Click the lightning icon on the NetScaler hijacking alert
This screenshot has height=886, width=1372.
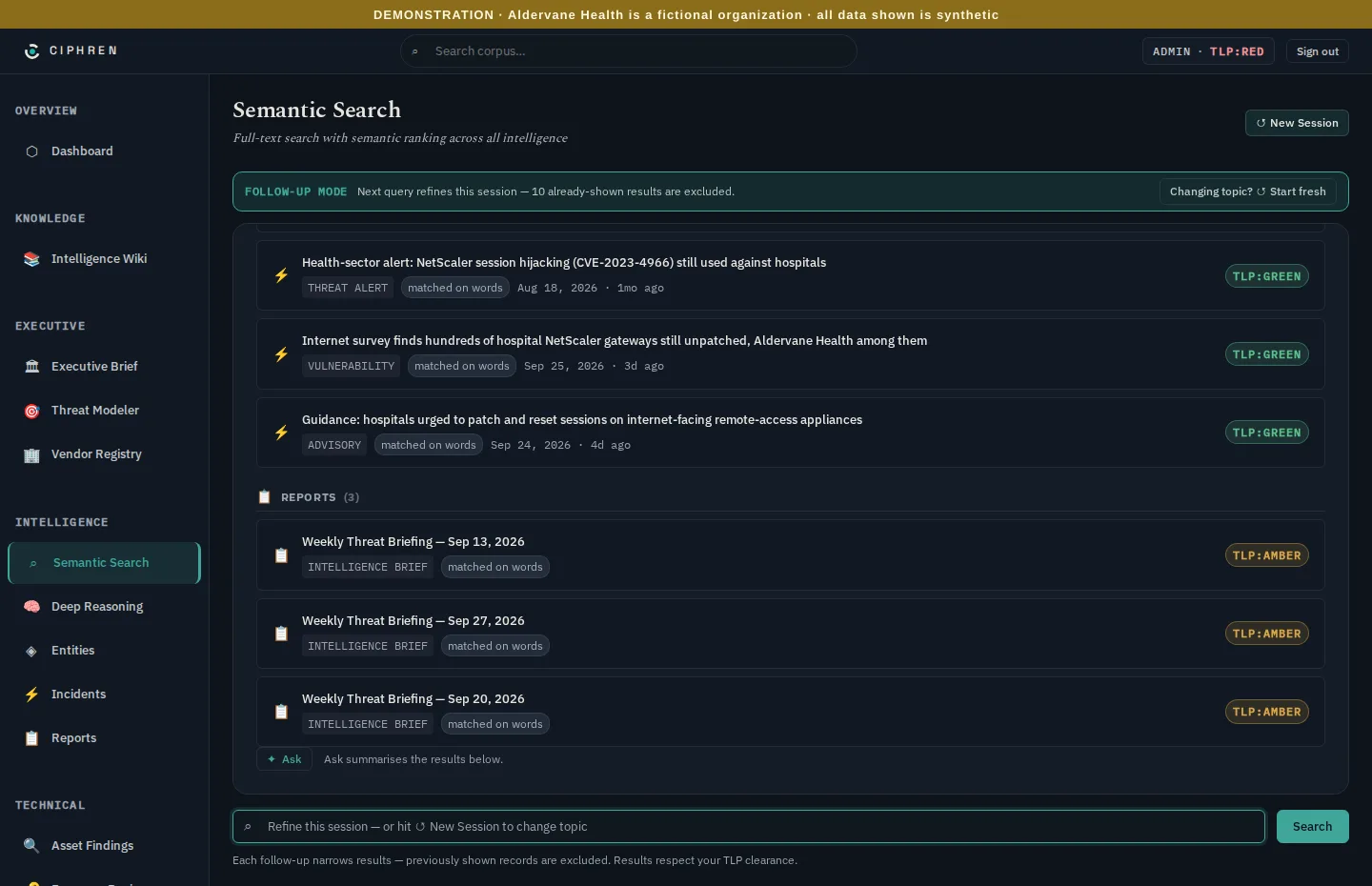click(x=281, y=275)
